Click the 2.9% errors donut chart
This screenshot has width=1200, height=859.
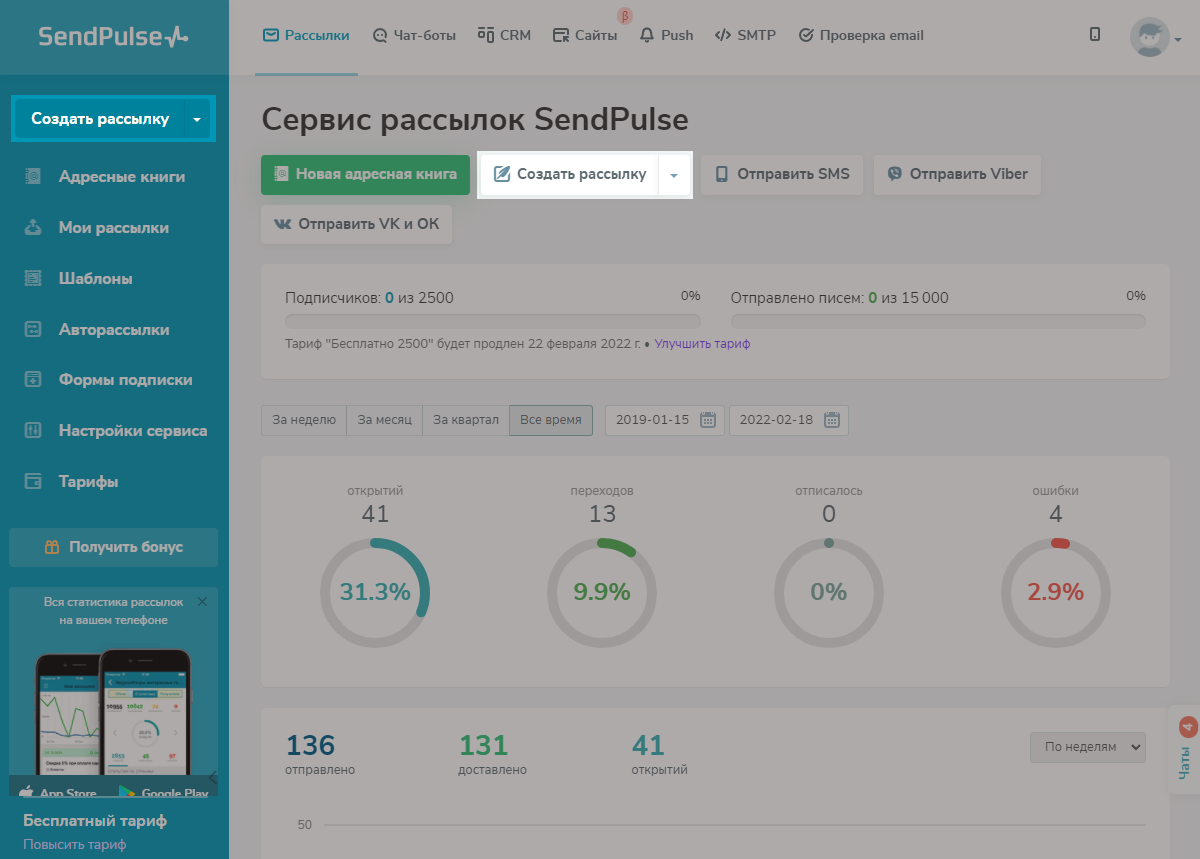click(1056, 592)
